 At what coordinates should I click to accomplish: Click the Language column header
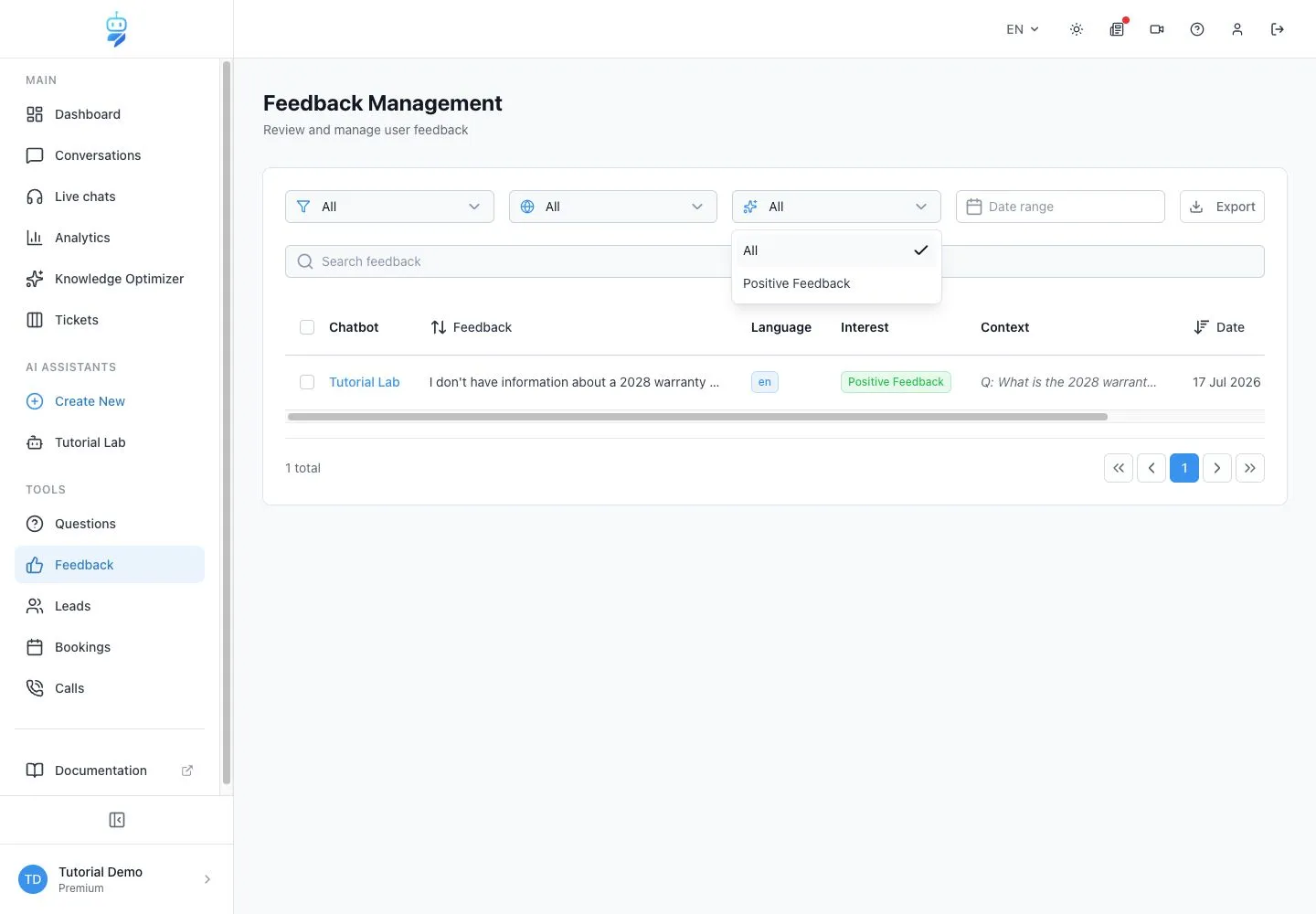781,327
